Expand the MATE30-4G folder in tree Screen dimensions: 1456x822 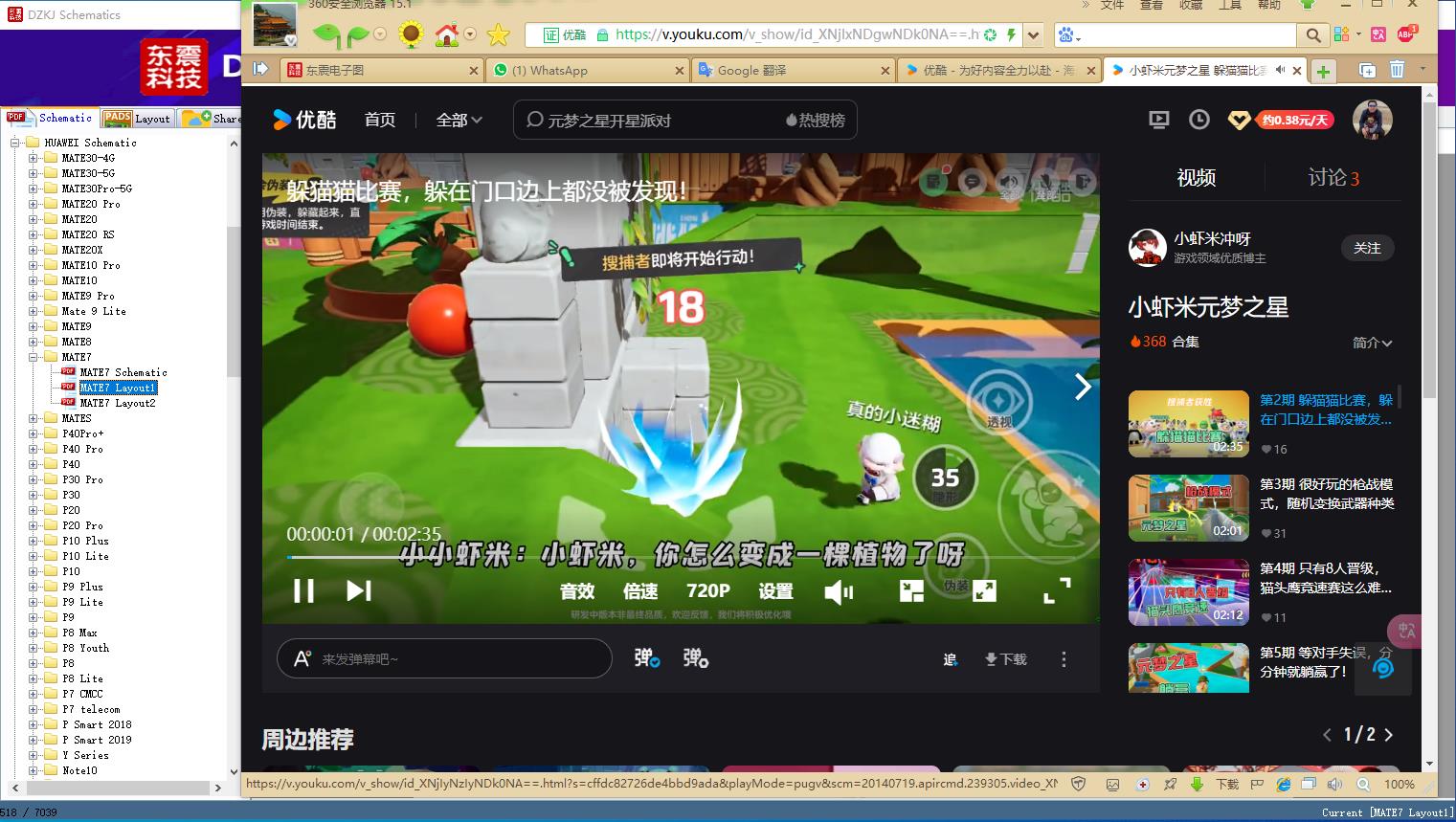[34, 158]
